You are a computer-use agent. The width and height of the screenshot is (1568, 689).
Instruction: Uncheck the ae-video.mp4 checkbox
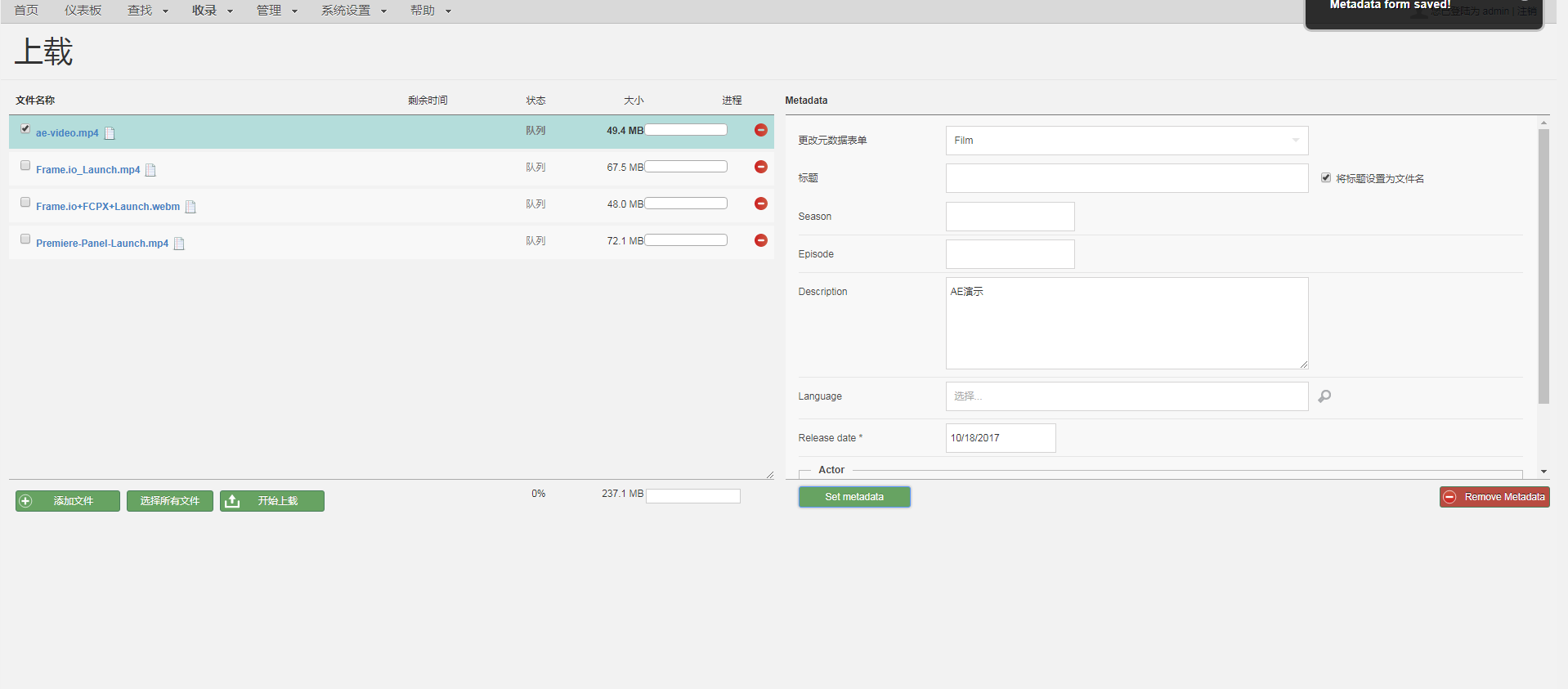pyautogui.click(x=25, y=128)
